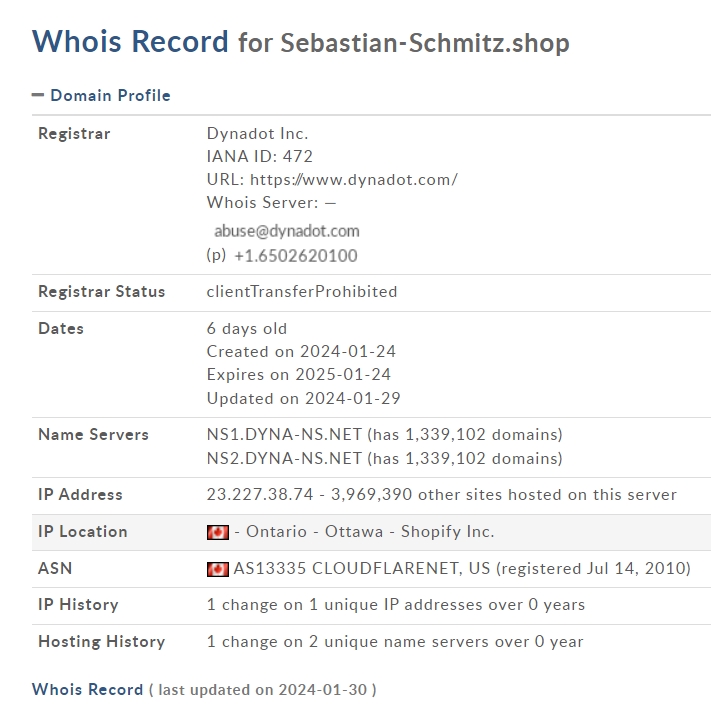This screenshot has height=708, width=711.
Task: Click the Hosting History change summary
Action: [x=395, y=642]
